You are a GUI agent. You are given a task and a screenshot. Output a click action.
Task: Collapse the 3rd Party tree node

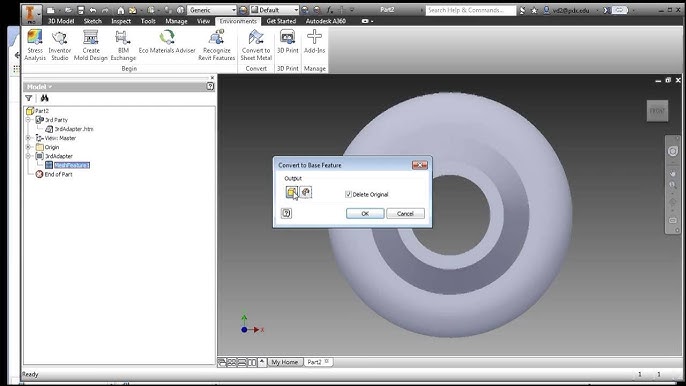28,119
